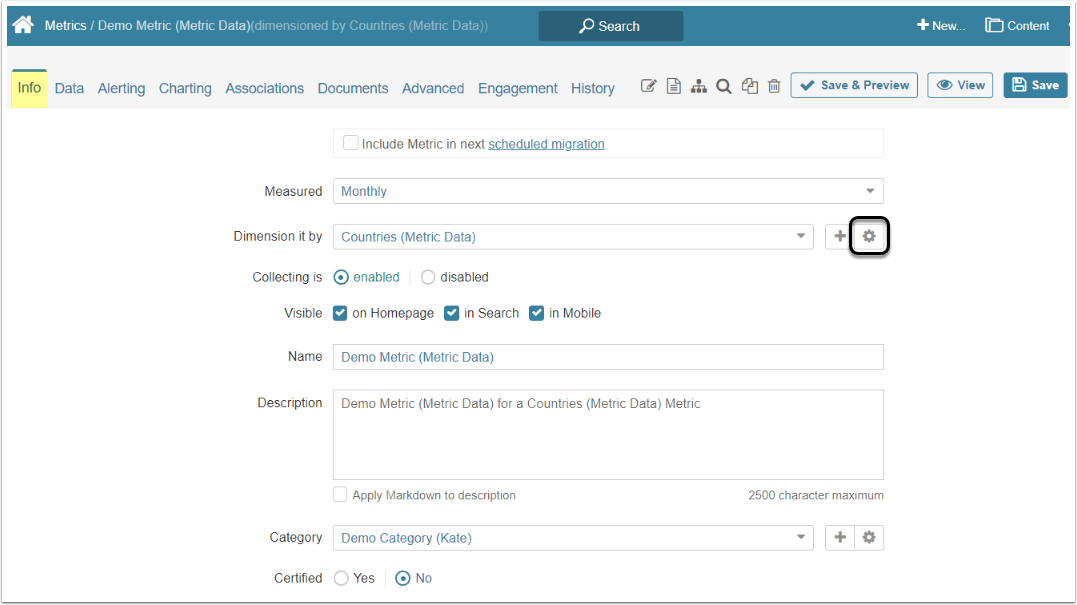Viewport: 1077px width, 605px height.
Task: Uncheck the on Homepage visibility checkbox
Action: click(341, 313)
